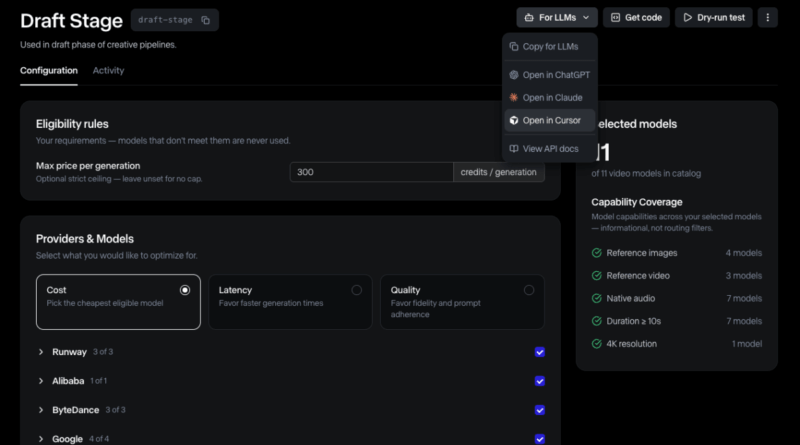This screenshot has width=800, height=445.
Task: Click the Reference images check icon
Action: tap(596, 253)
